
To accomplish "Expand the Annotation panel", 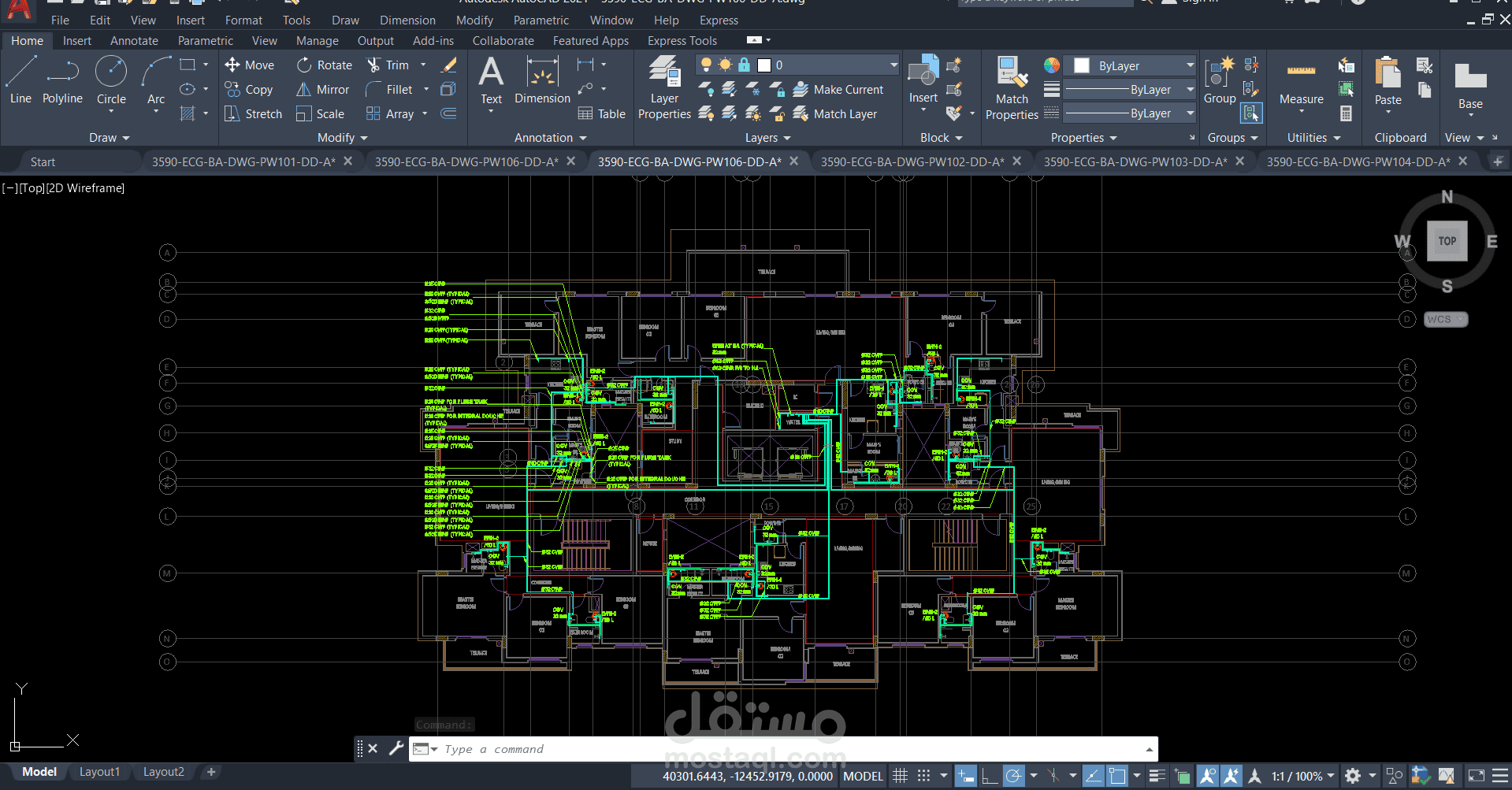I will [550, 138].
